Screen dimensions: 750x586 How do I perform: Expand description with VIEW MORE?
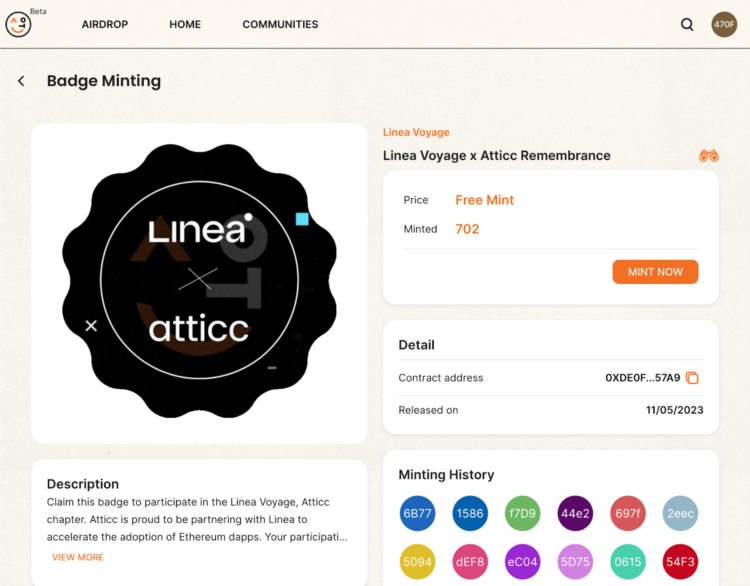coord(78,557)
